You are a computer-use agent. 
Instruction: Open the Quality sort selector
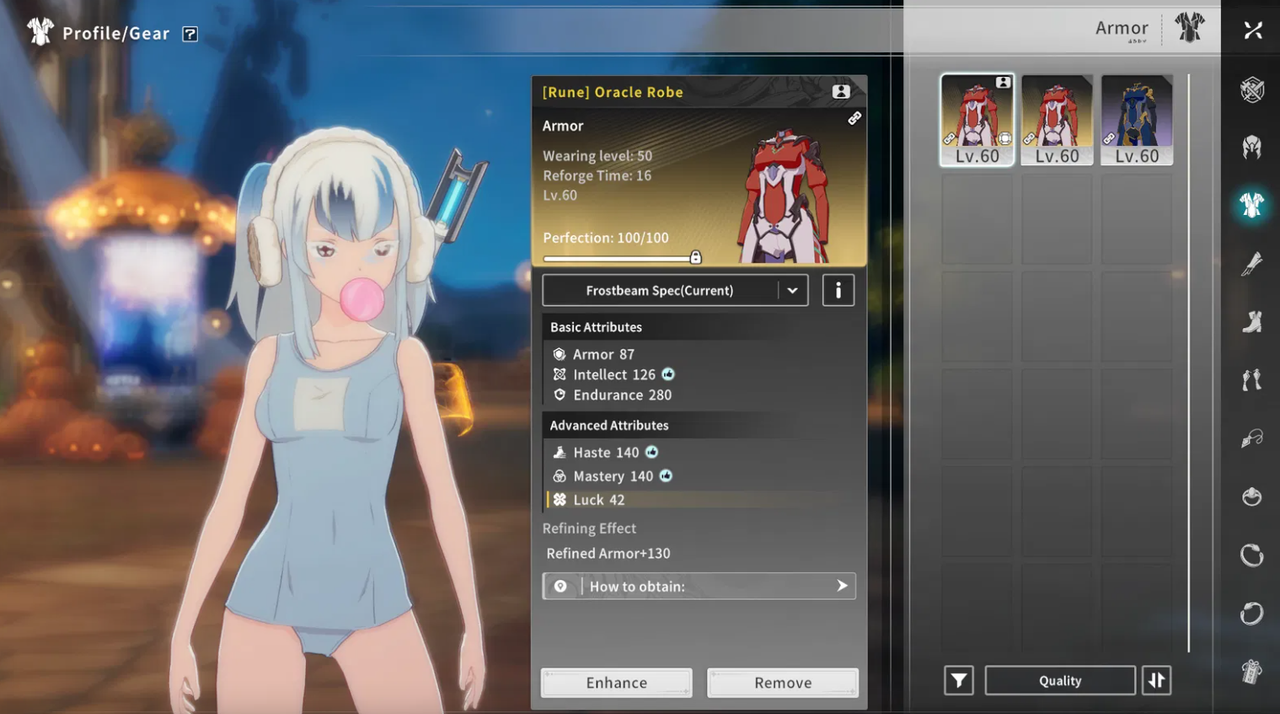pyautogui.click(x=1060, y=681)
